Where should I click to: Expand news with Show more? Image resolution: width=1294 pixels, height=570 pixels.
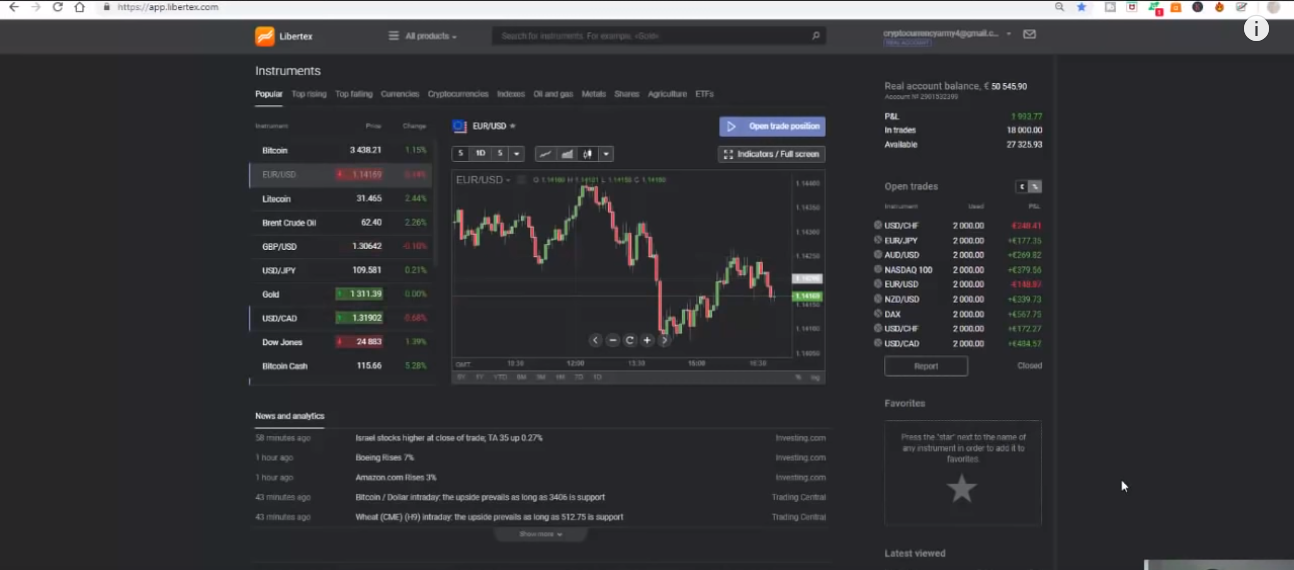541,534
